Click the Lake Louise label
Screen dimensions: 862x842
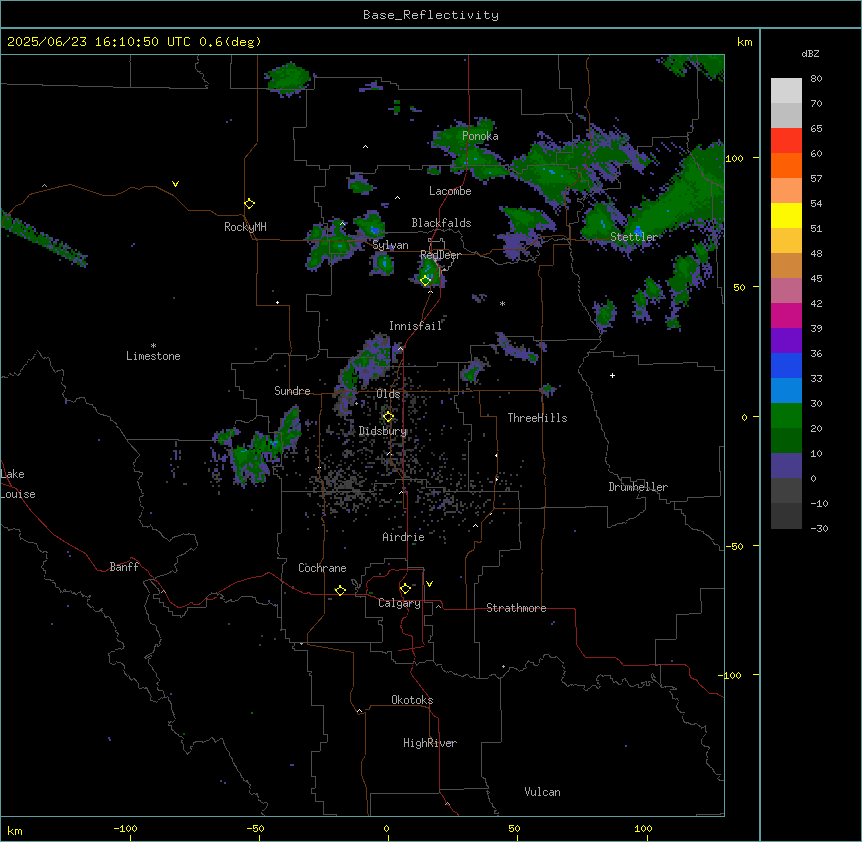(18, 484)
